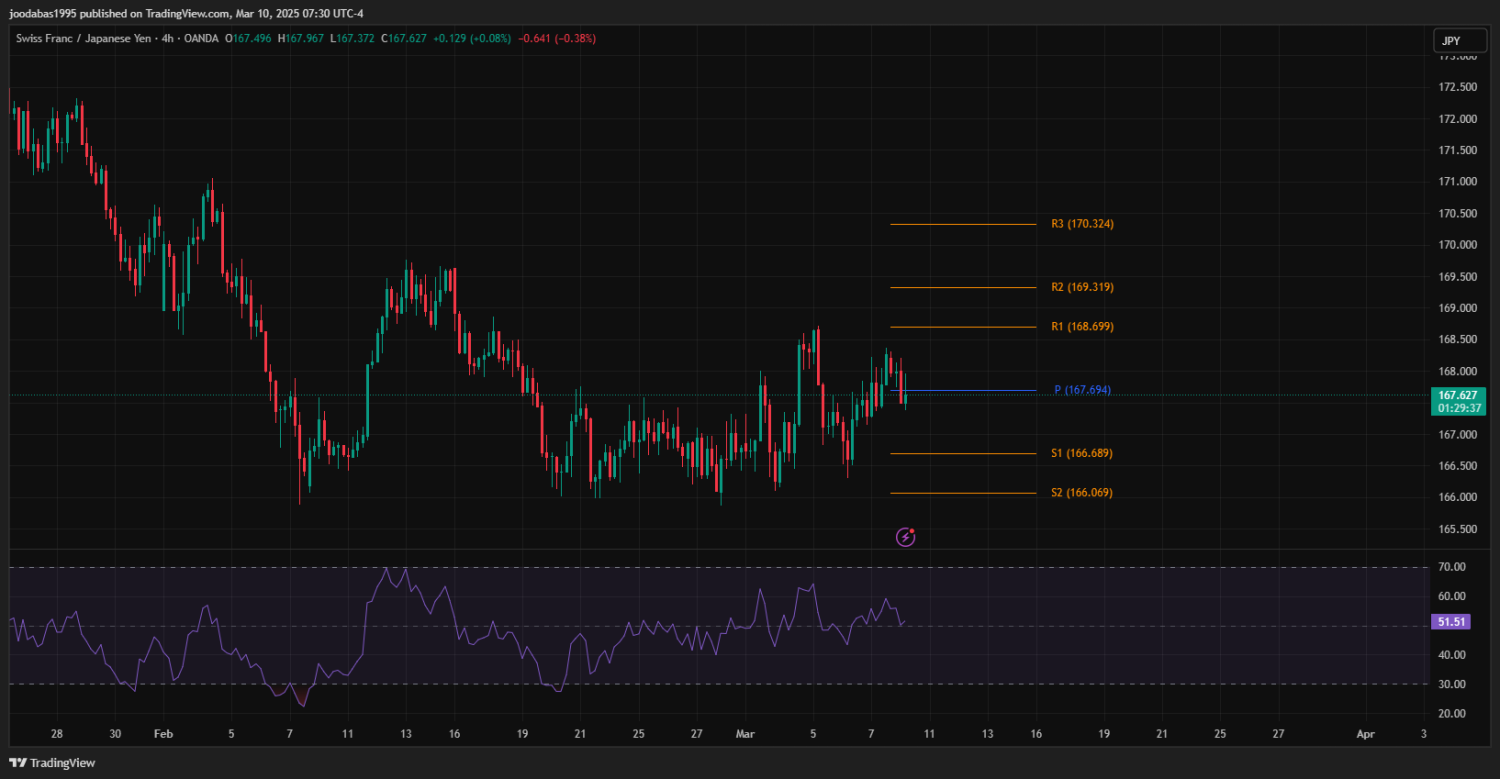Click the purple lightning event icon
Viewport: 1500px width, 779px height.
pos(905,537)
